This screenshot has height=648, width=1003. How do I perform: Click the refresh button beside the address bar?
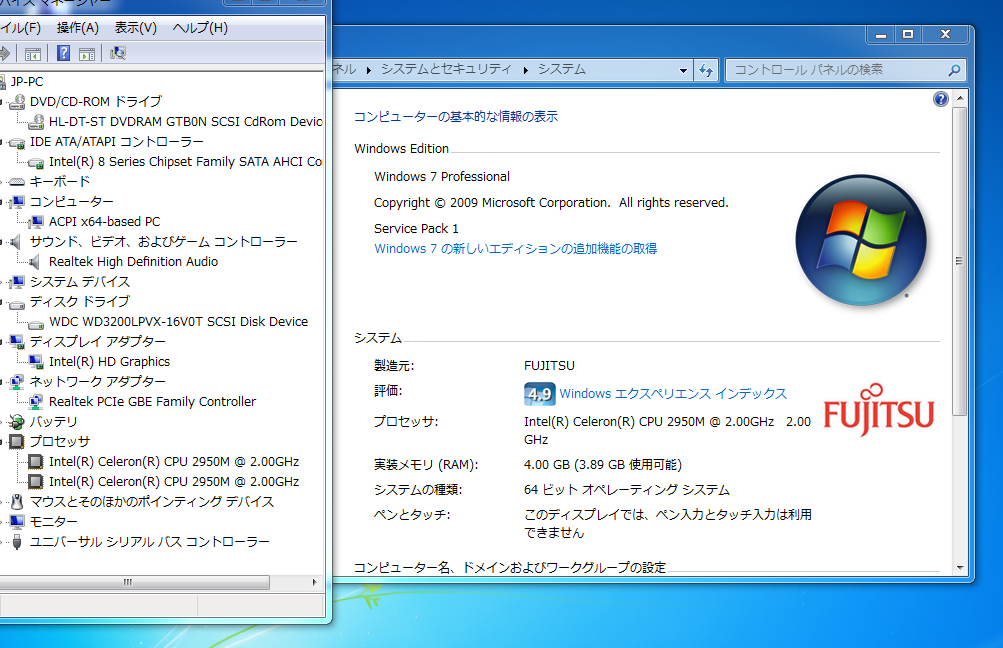coord(706,70)
